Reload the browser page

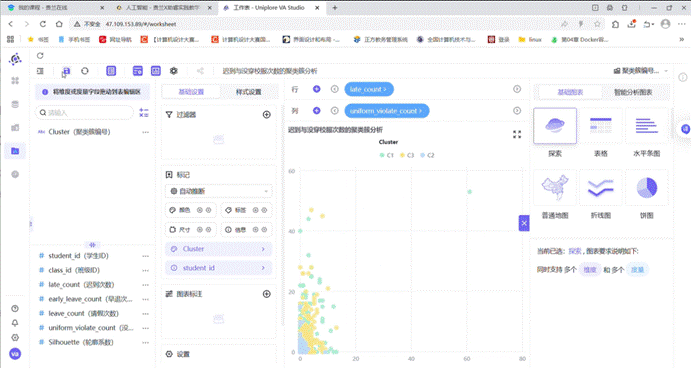click(43, 24)
